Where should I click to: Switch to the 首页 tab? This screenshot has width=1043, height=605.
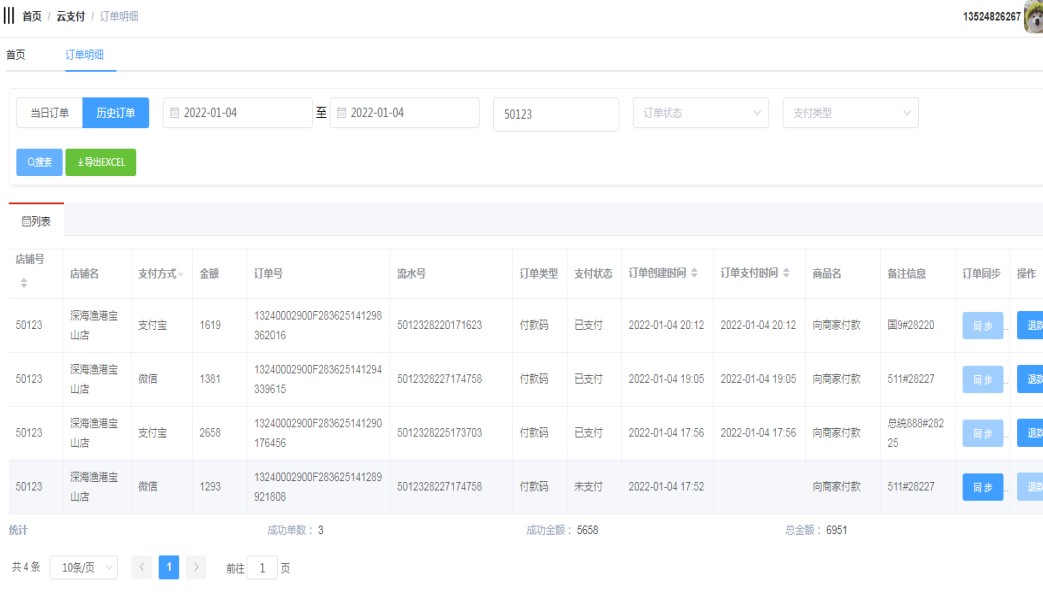(16, 55)
